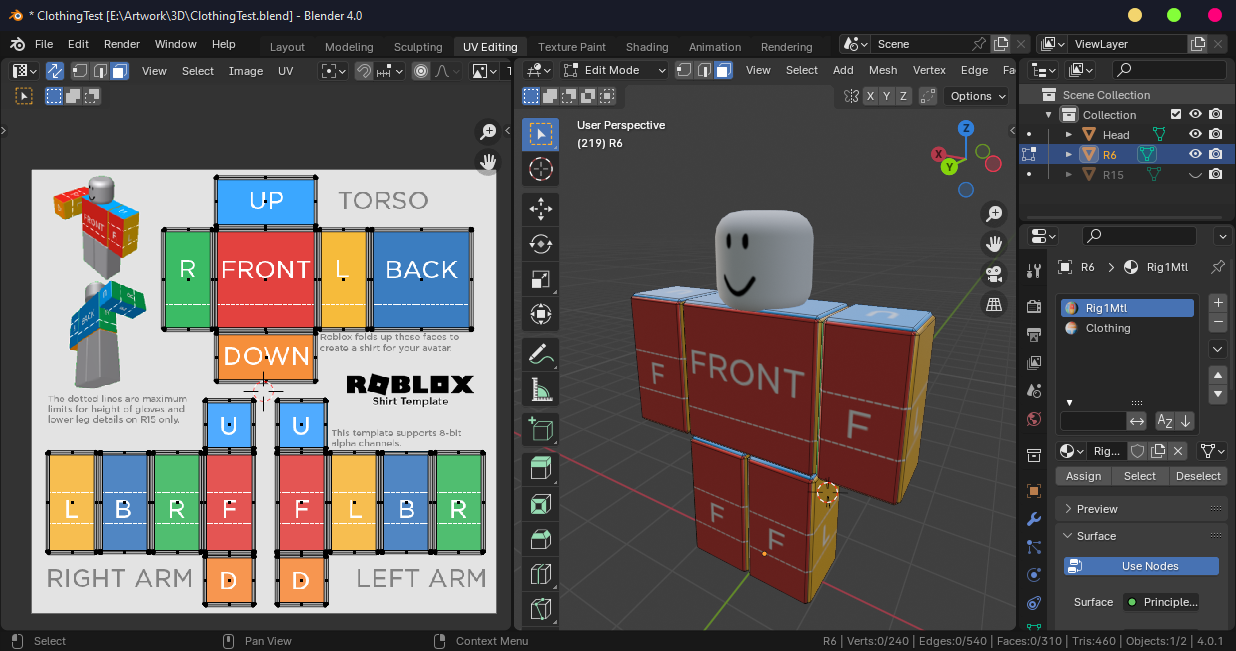
Task: Toggle R6 object render camera visibility
Action: (1215, 154)
